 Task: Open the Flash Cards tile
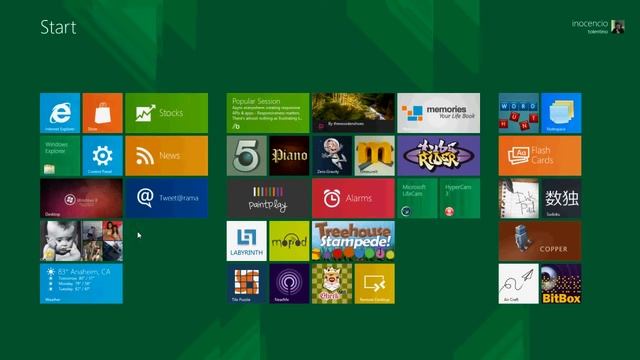[540, 156]
